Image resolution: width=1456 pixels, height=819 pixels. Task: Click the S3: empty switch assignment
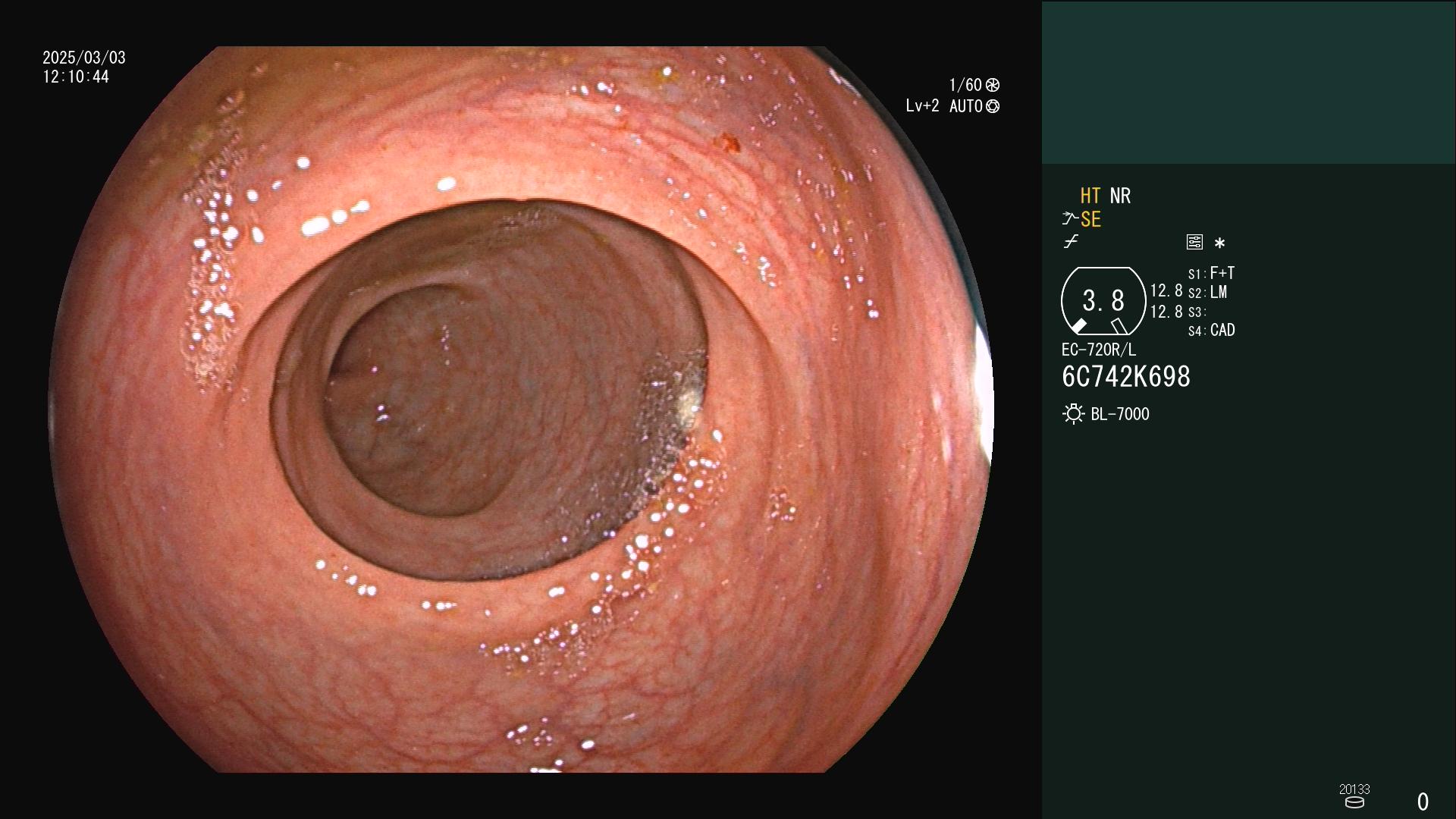(1197, 312)
